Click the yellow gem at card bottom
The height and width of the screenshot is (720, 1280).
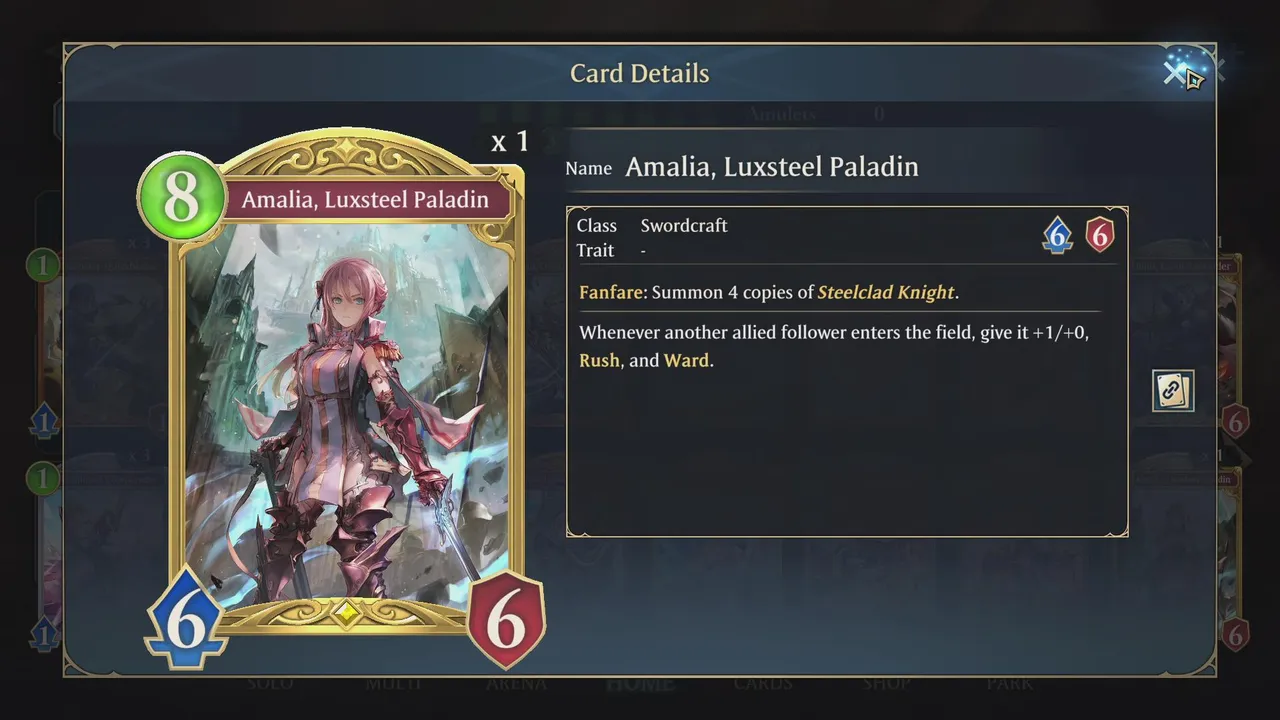[346, 614]
